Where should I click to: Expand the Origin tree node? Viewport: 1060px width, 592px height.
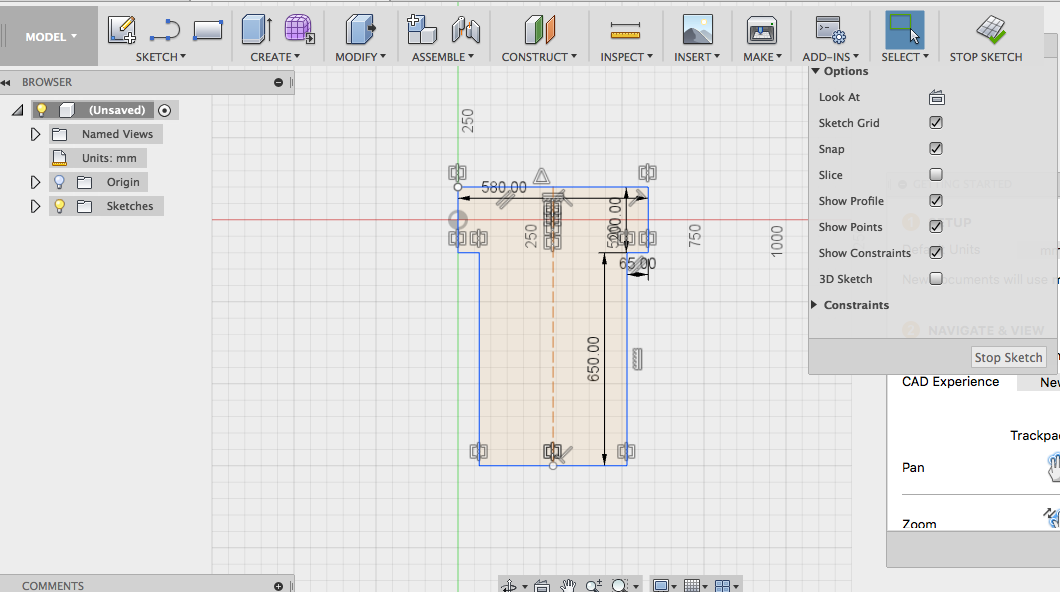click(x=35, y=182)
